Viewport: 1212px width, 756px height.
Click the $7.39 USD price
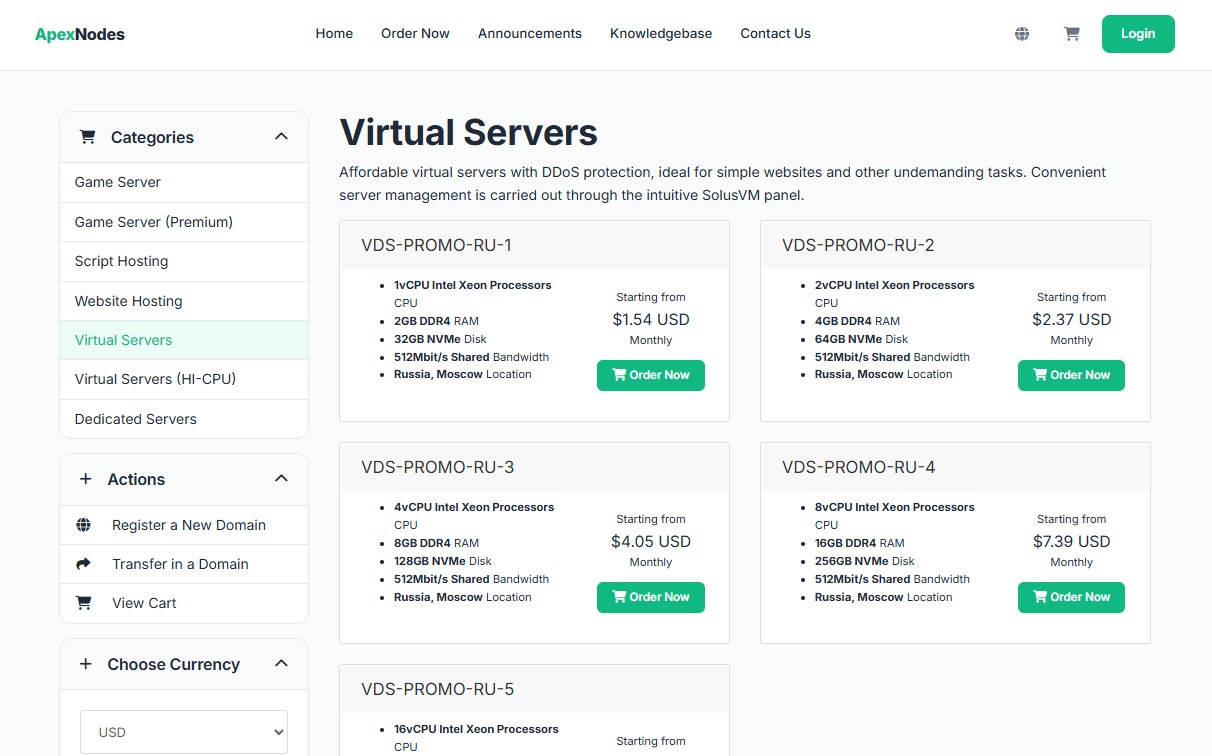1072,542
